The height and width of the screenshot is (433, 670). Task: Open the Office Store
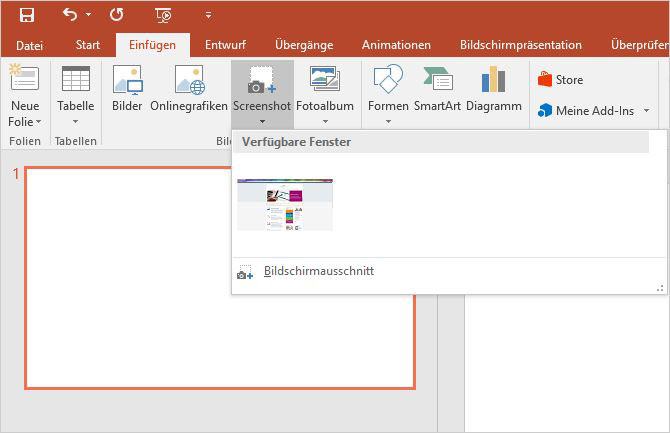coord(560,80)
